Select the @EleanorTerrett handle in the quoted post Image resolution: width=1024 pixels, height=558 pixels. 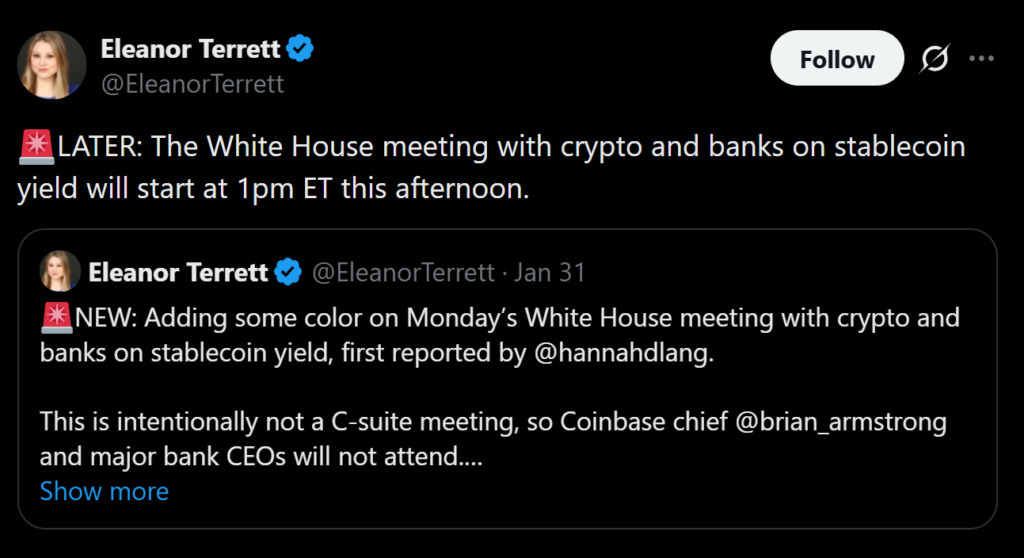coord(403,272)
